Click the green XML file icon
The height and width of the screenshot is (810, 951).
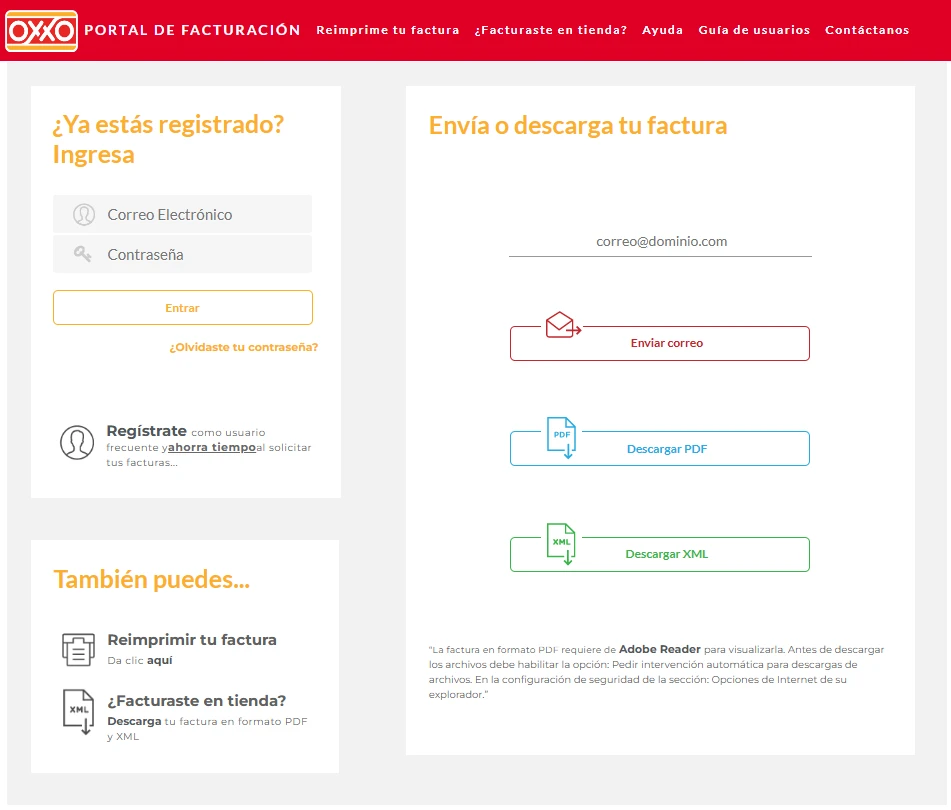point(562,544)
